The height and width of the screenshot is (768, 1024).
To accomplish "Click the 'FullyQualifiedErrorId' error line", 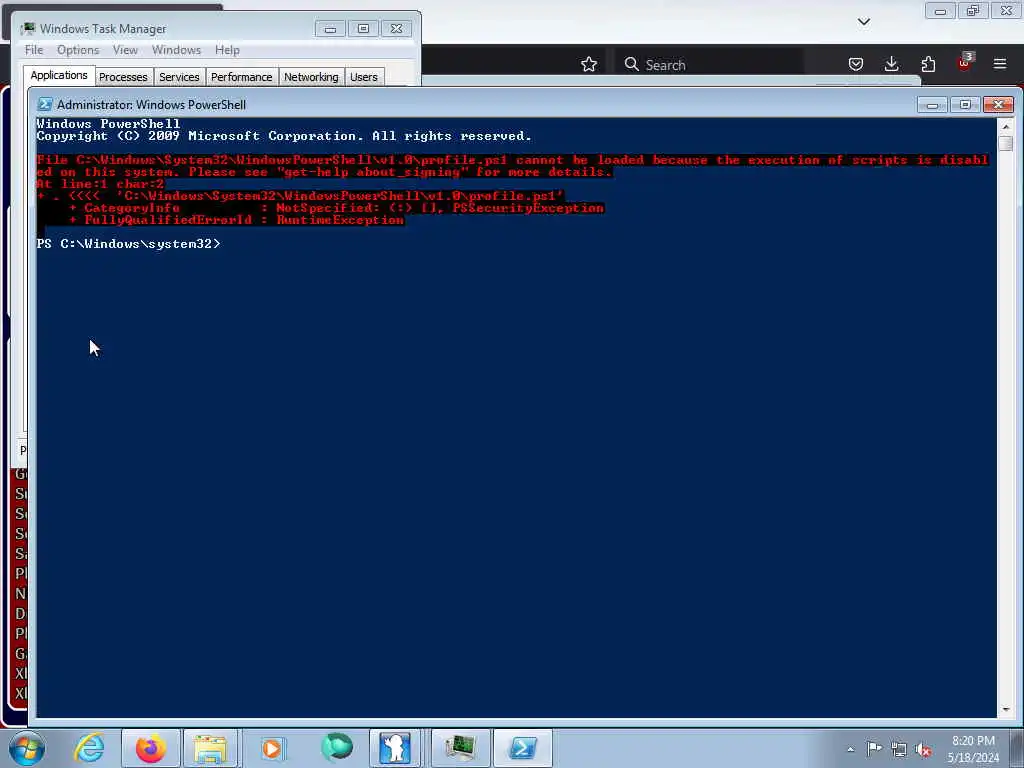I will pyautogui.click(x=237, y=220).
